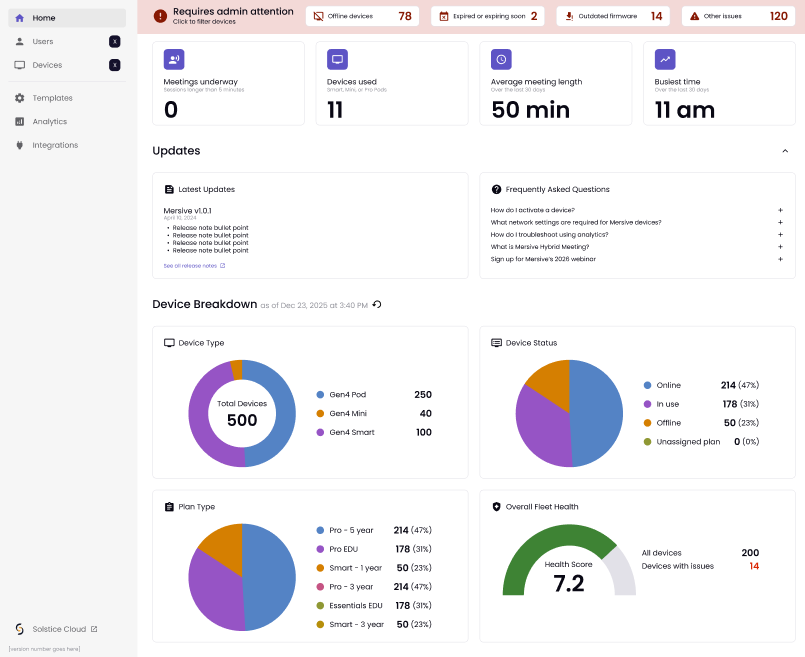This screenshot has width=805, height=657.
Task: Click the Pro - 5 year legend entry
Action: point(374,530)
